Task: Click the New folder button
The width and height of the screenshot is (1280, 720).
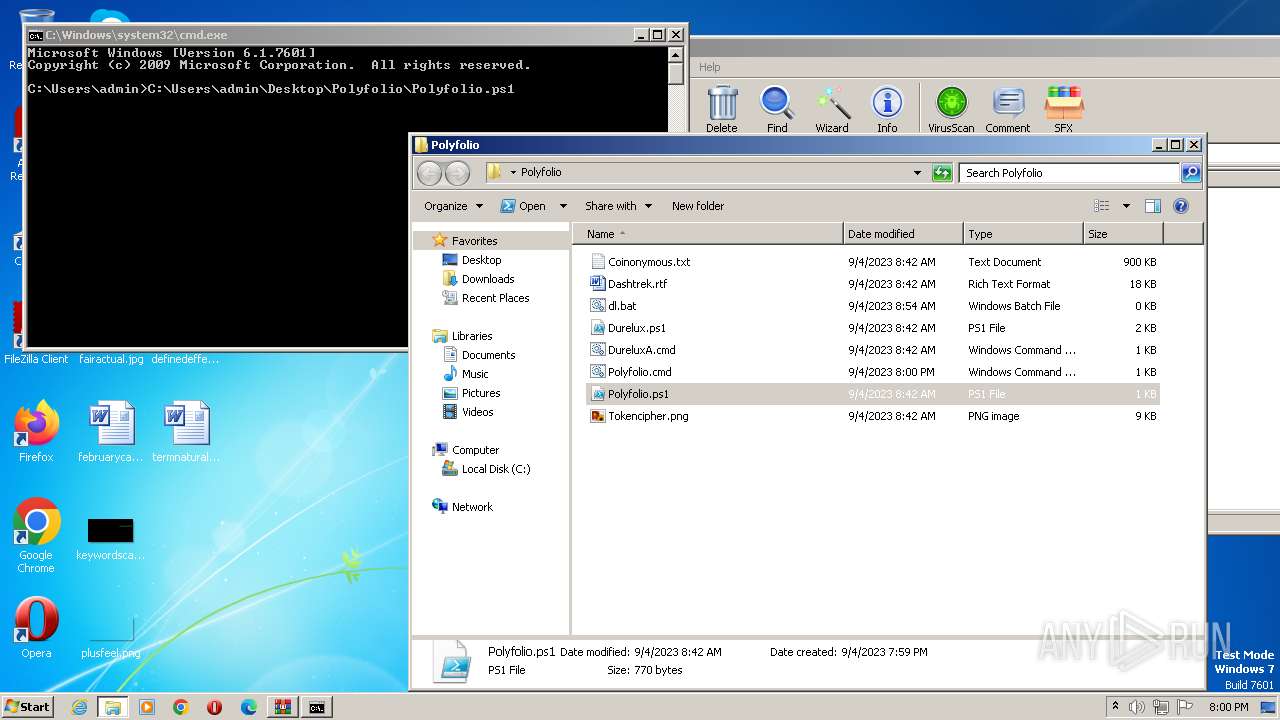Action: point(698,206)
